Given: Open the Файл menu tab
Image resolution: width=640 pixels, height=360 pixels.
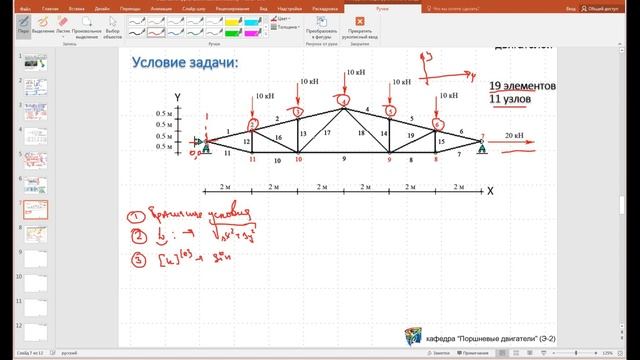Looking at the screenshot, I should (x=25, y=9).
